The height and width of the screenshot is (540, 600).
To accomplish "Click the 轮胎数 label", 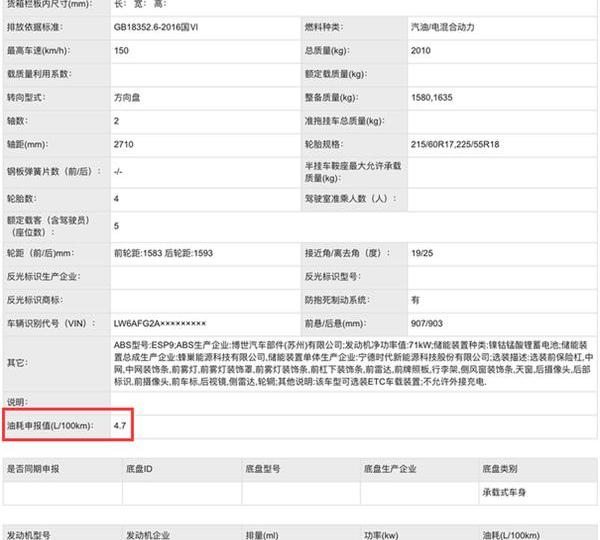I will pyautogui.click(x=21, y=199).
